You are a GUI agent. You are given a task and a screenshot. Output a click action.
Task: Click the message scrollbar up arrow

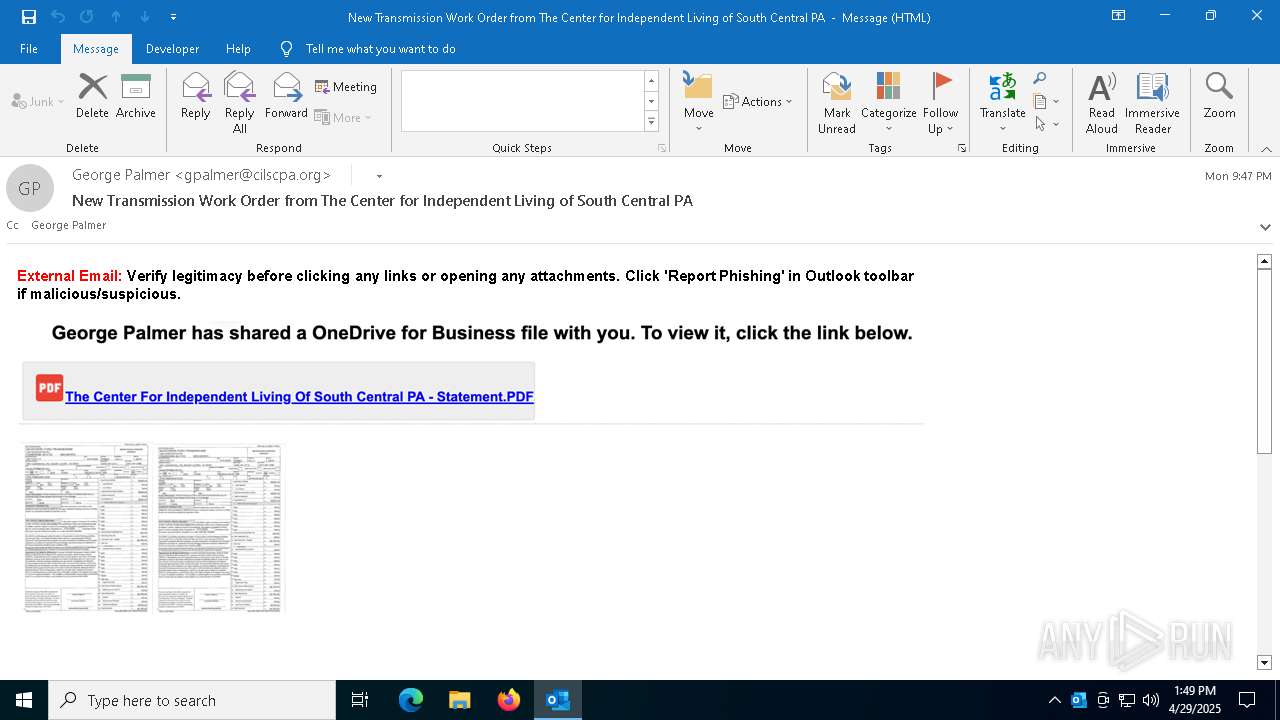point(1264,261)
